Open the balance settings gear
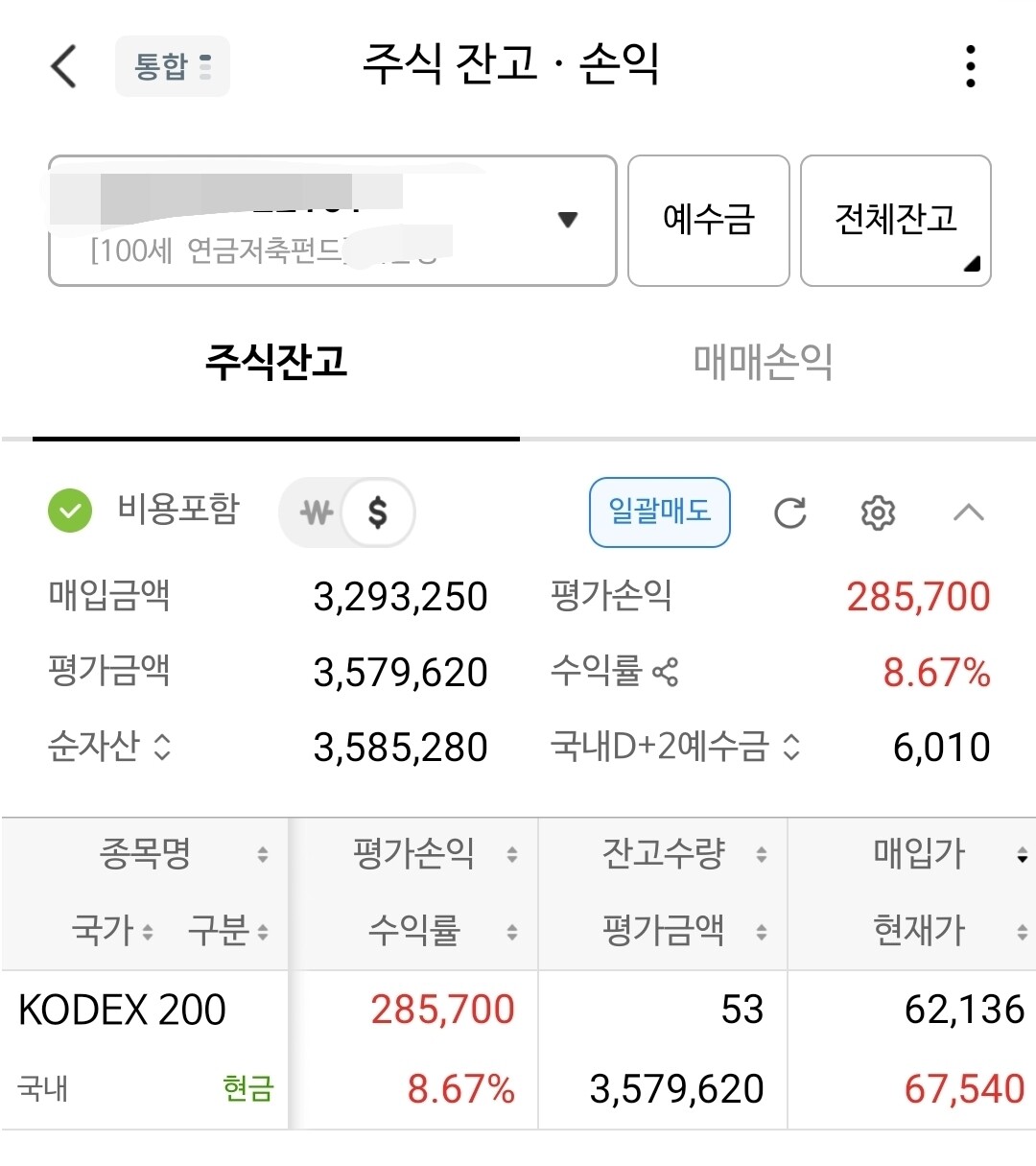This screenshot has width=1036, height=1166. coord(878,513)
